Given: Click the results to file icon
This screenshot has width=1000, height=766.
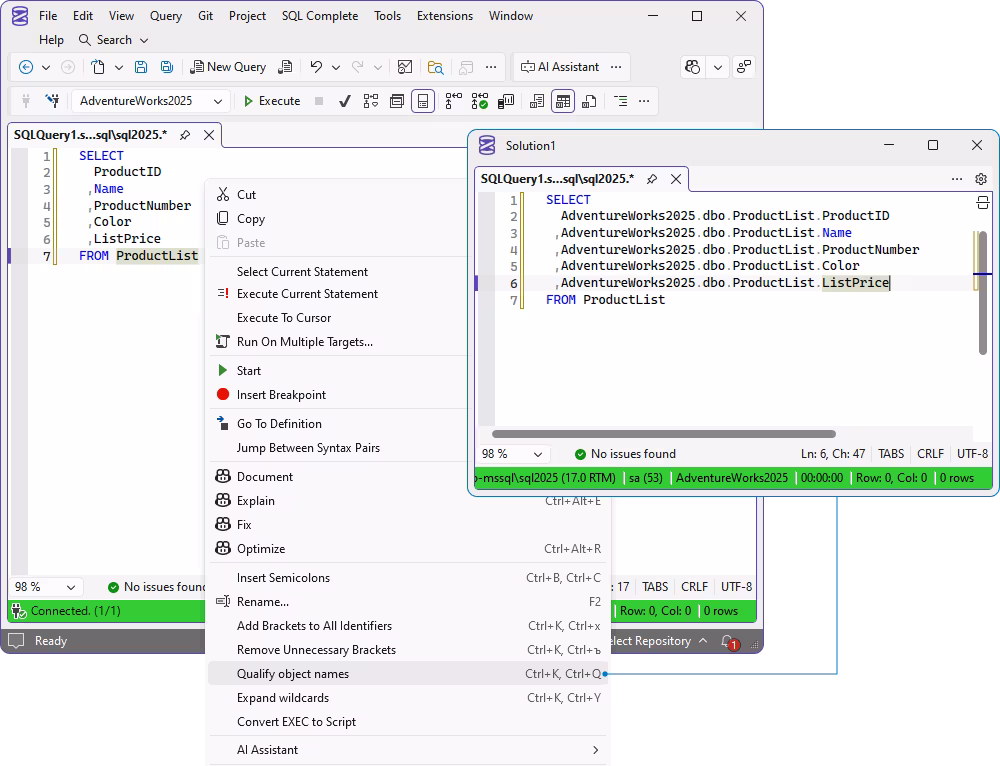Looking at the screenshot, I should (589, 101).
